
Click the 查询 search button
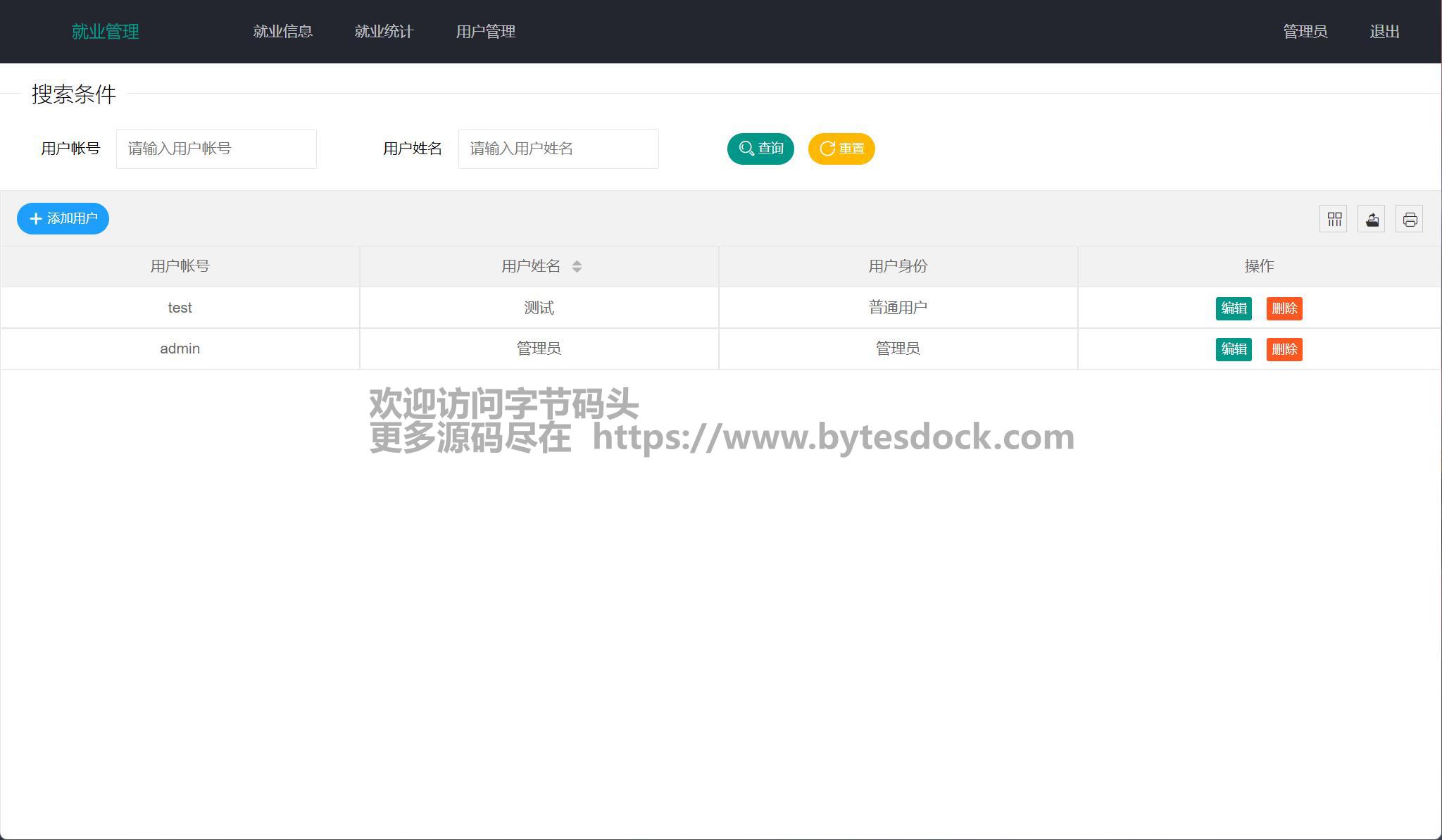pyautogui.click(x=760, y=149)
